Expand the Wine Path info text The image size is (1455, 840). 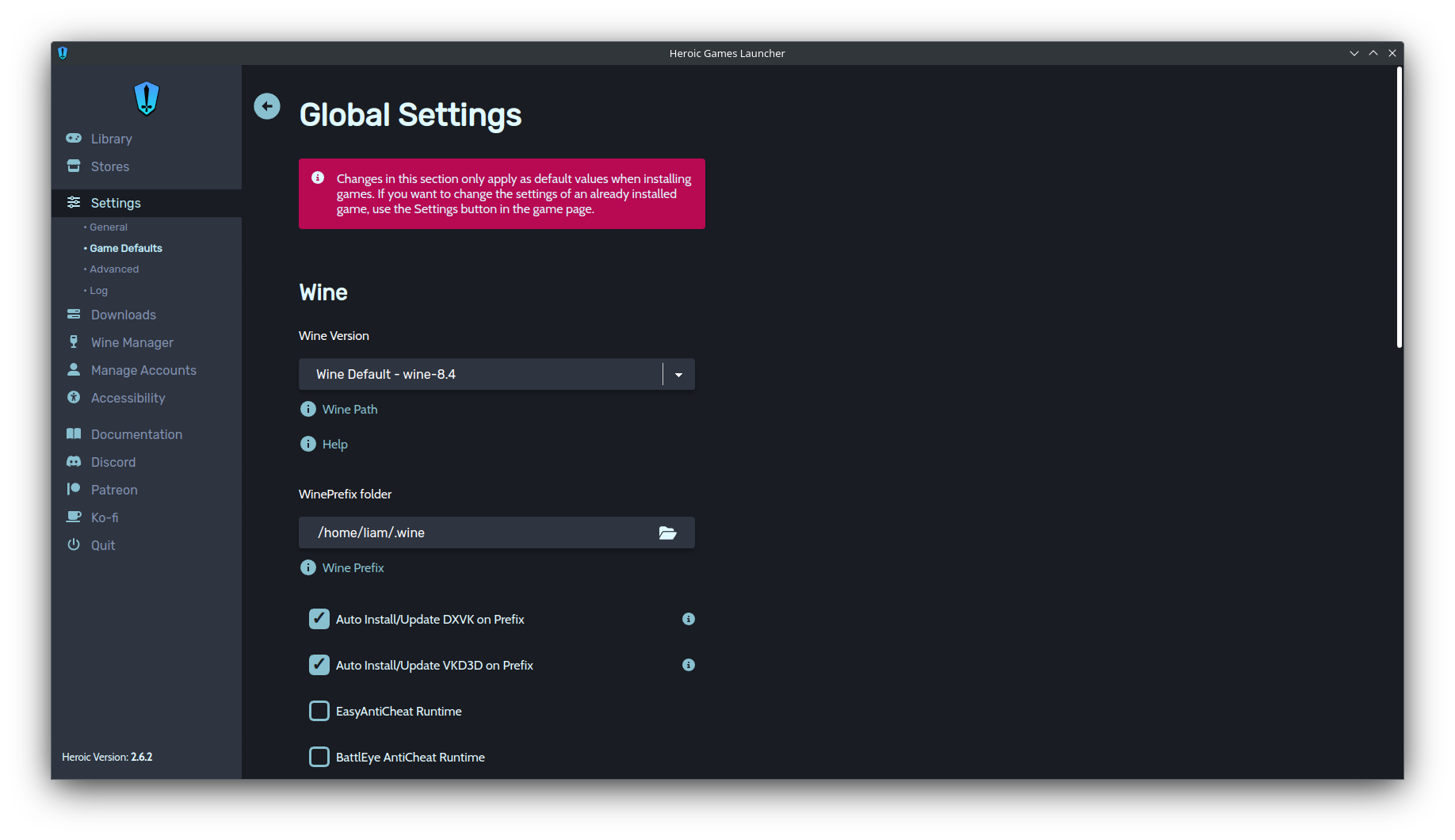tap(349, 409)
